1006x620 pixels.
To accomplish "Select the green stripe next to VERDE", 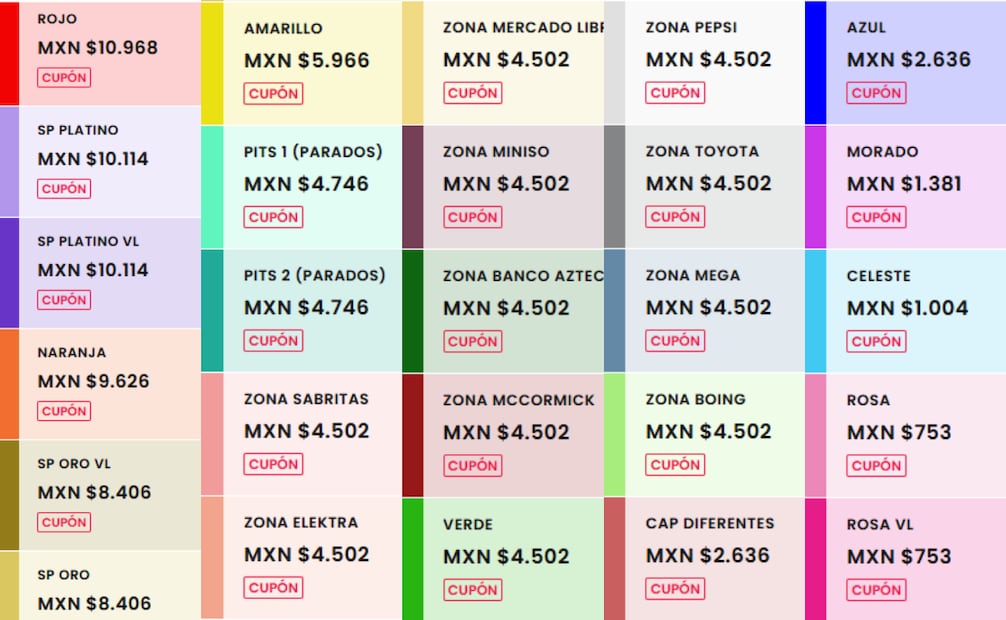I will click(414, 558).
